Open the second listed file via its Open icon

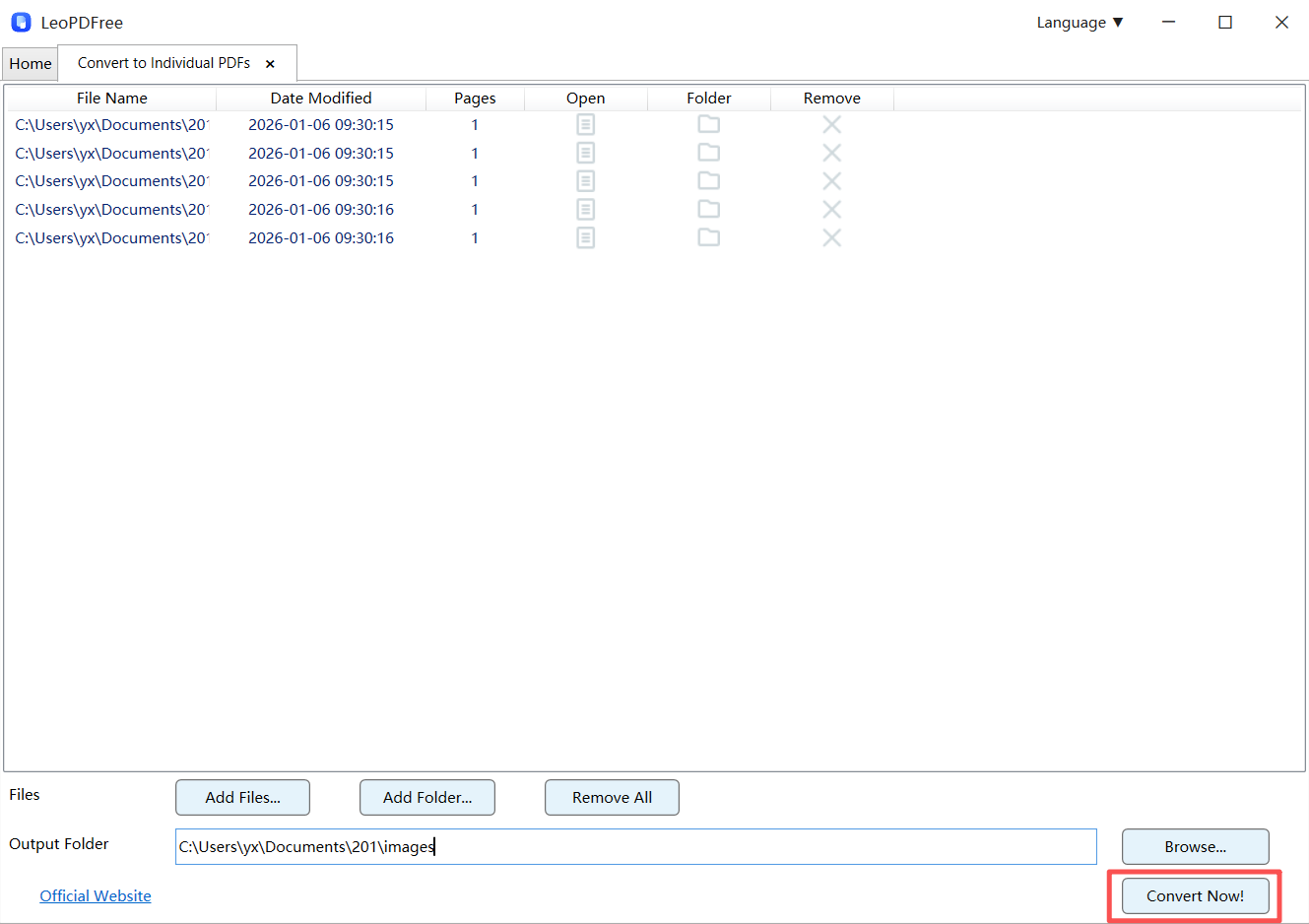(585, 153)
